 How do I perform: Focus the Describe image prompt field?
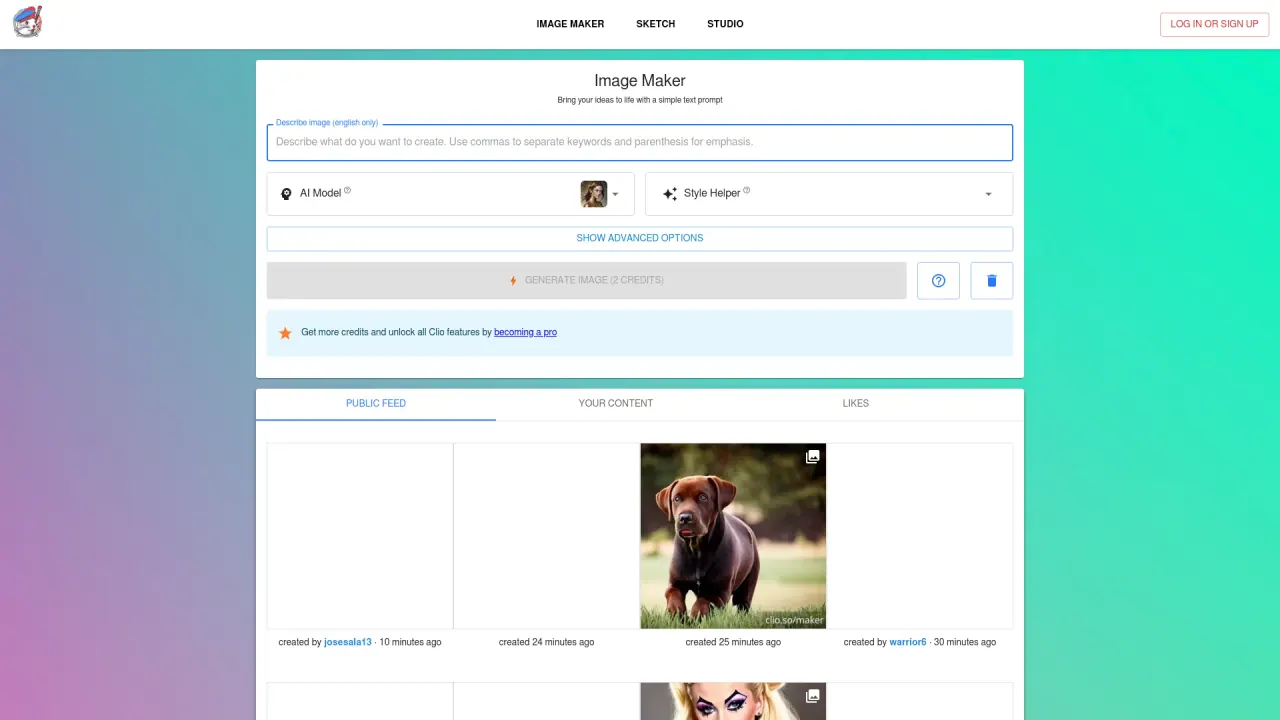click(x=640, y=142)
